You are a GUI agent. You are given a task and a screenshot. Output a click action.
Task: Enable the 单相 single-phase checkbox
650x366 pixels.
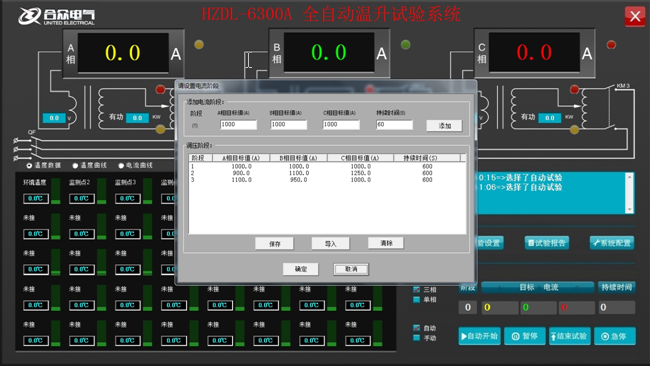pos(417,299)
